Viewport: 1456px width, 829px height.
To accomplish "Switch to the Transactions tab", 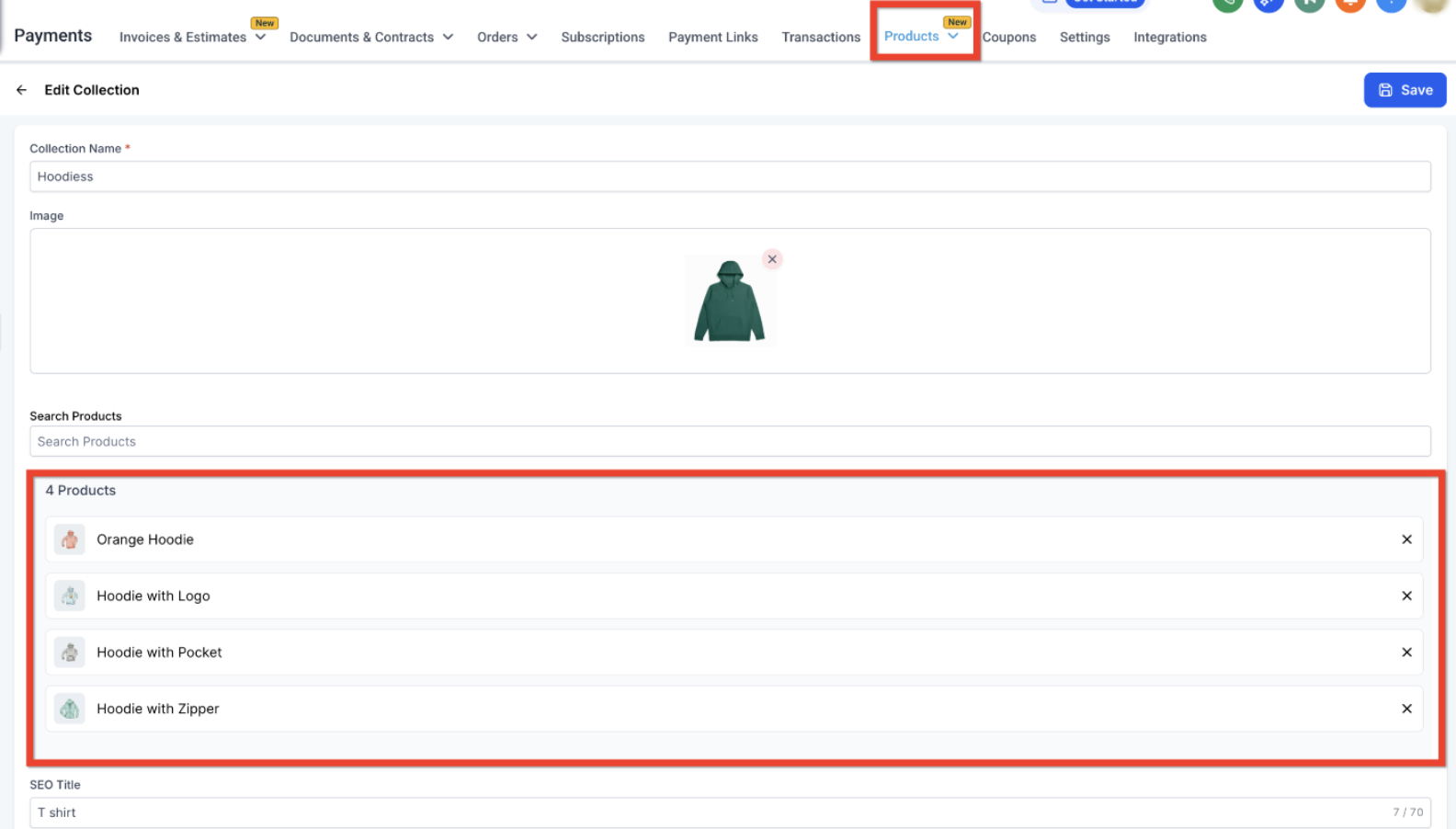I will coord(820,38).
